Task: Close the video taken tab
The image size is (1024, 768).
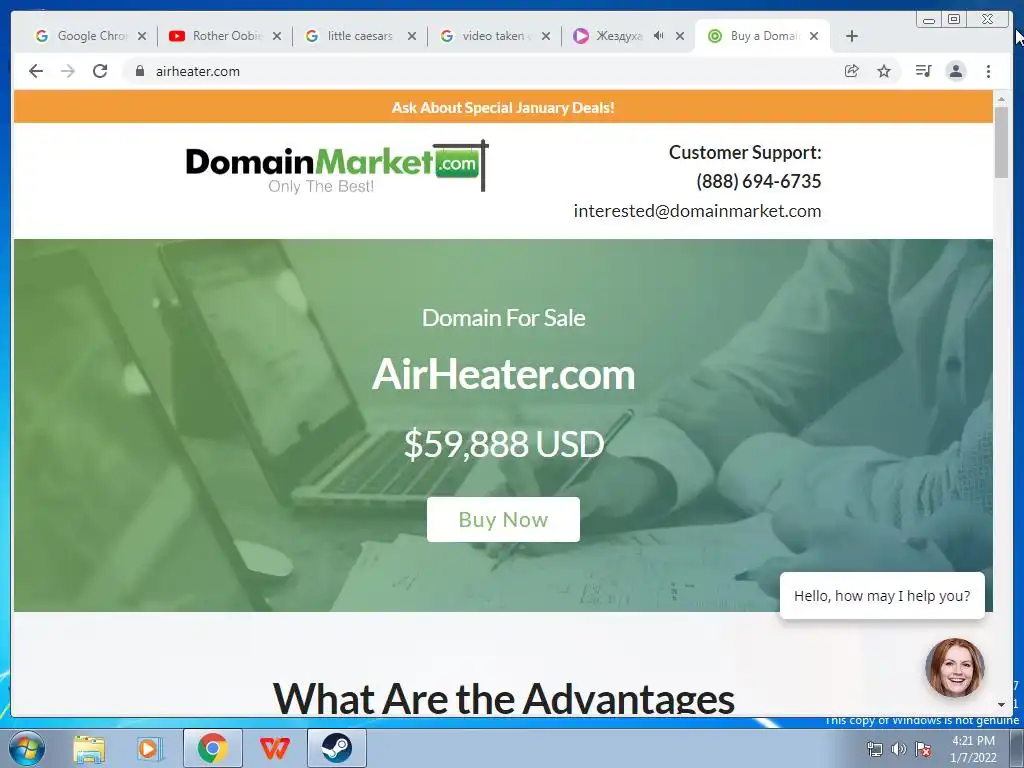Action: pyautogui.click(x=546, y=36)
